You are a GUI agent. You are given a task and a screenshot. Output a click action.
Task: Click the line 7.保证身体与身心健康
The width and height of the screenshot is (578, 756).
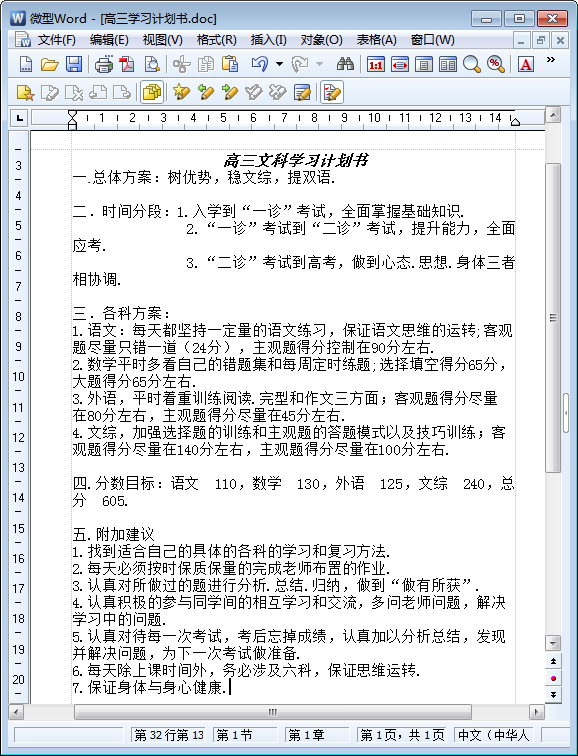[x=150, y=687]
